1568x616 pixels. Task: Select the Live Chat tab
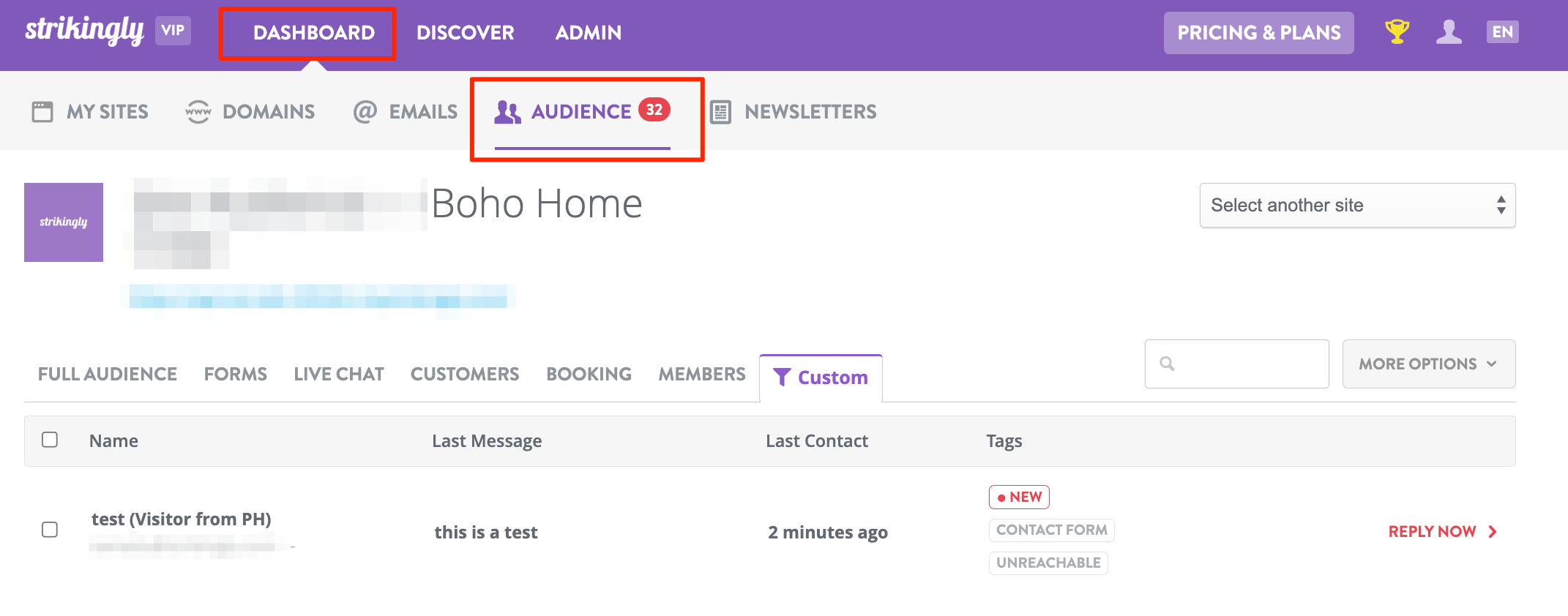339,374
